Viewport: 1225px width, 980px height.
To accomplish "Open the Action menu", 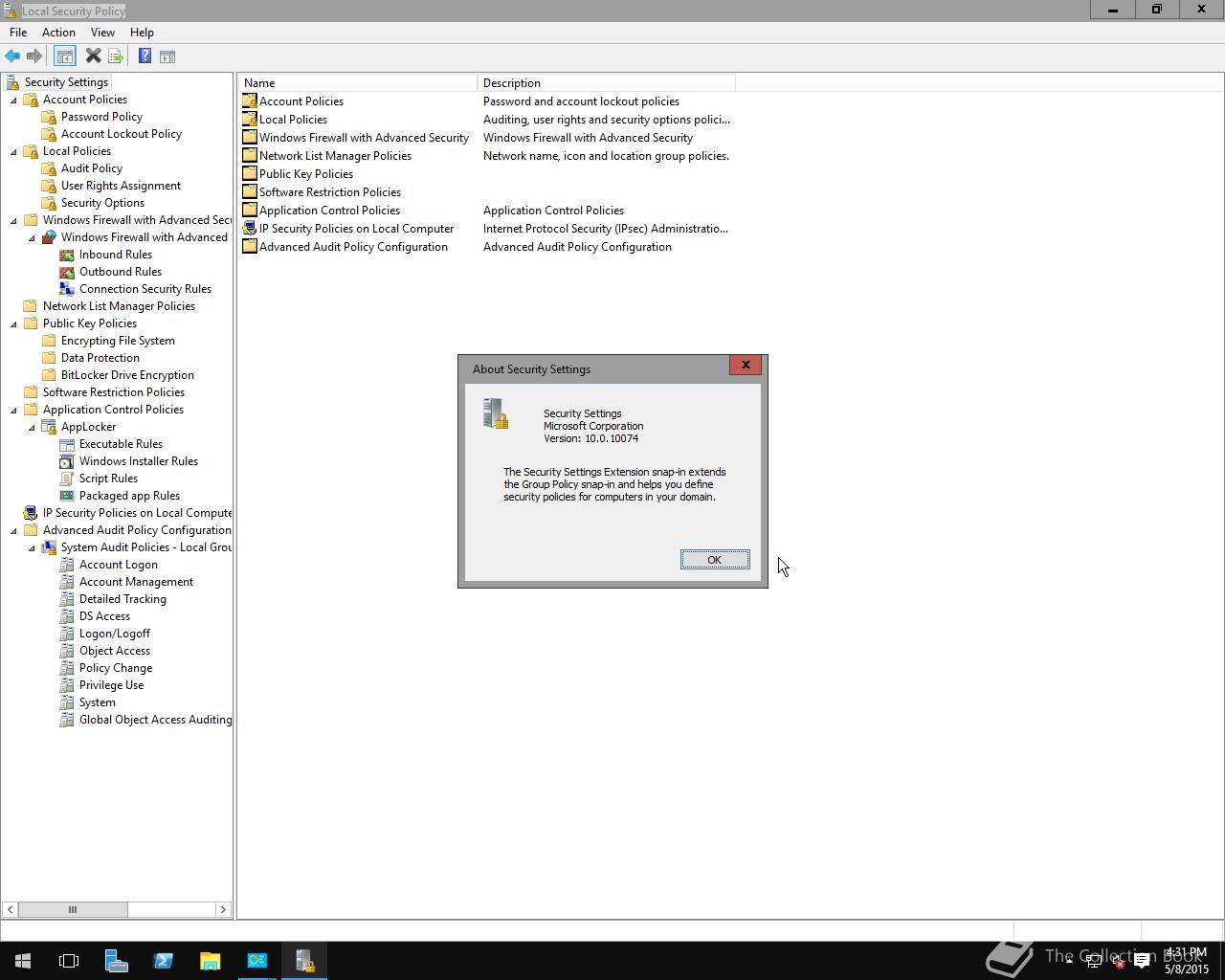I will tap(58, 33).
